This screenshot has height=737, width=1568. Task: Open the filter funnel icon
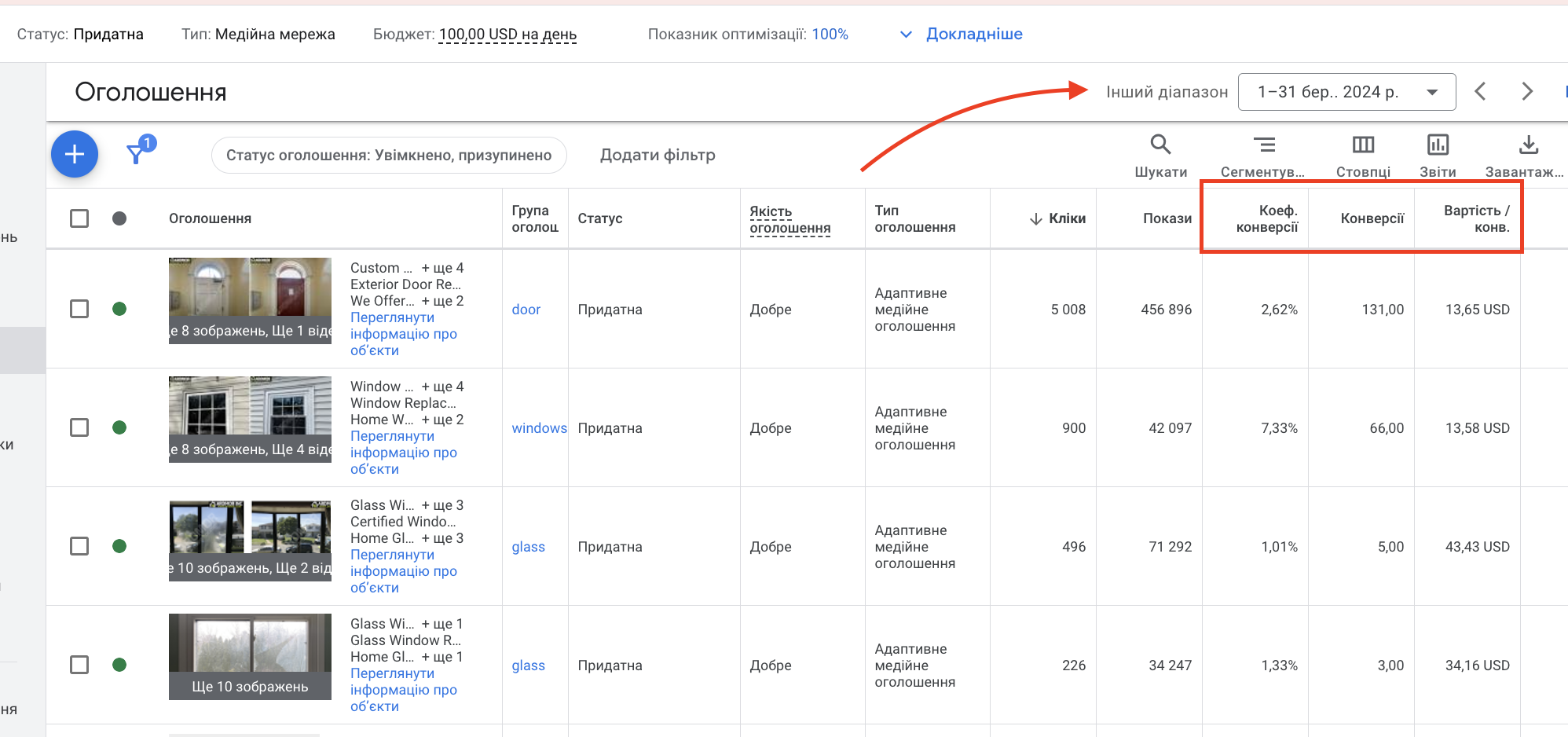137,153
